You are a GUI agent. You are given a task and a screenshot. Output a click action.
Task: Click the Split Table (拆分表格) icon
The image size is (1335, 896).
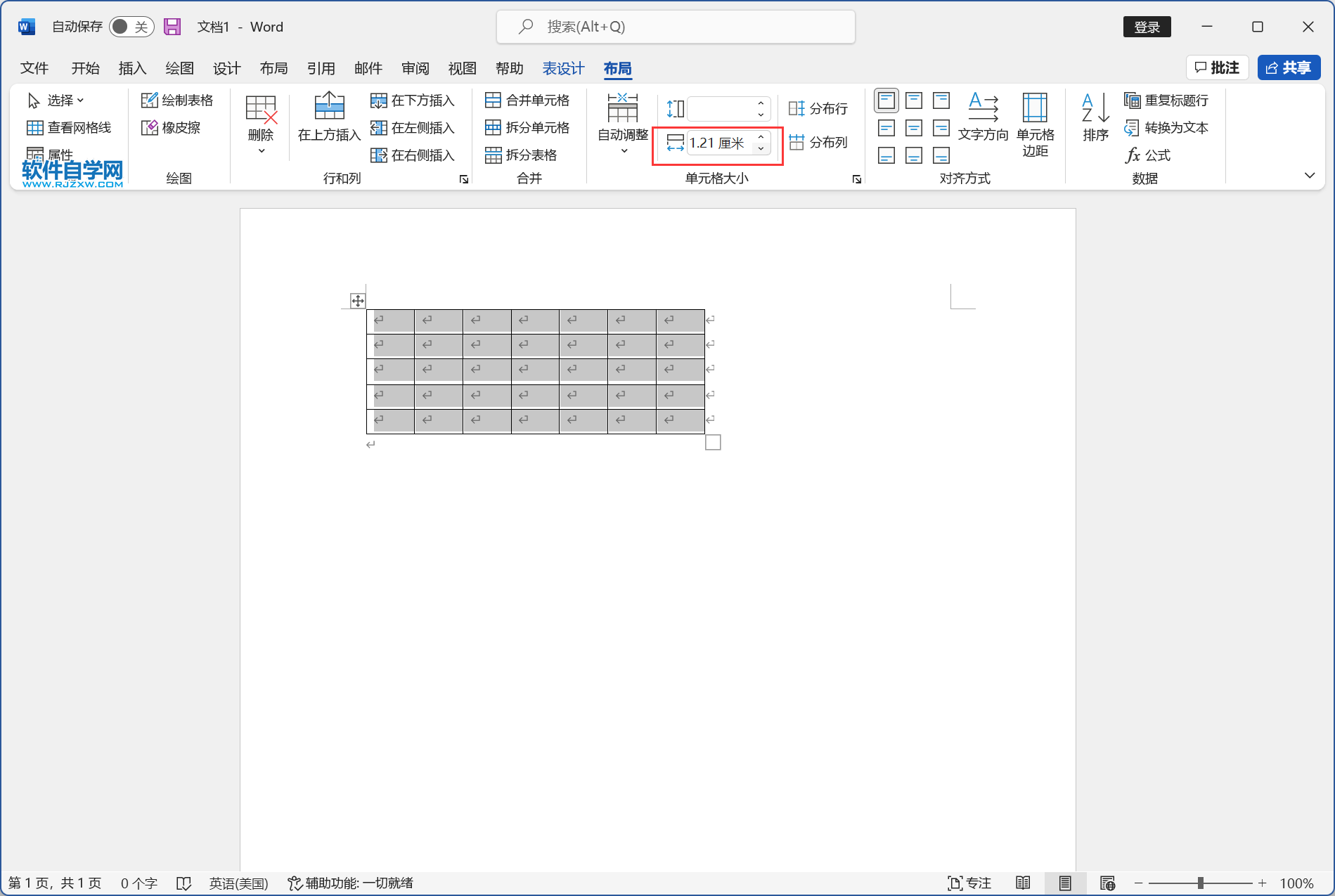(493, 155)
